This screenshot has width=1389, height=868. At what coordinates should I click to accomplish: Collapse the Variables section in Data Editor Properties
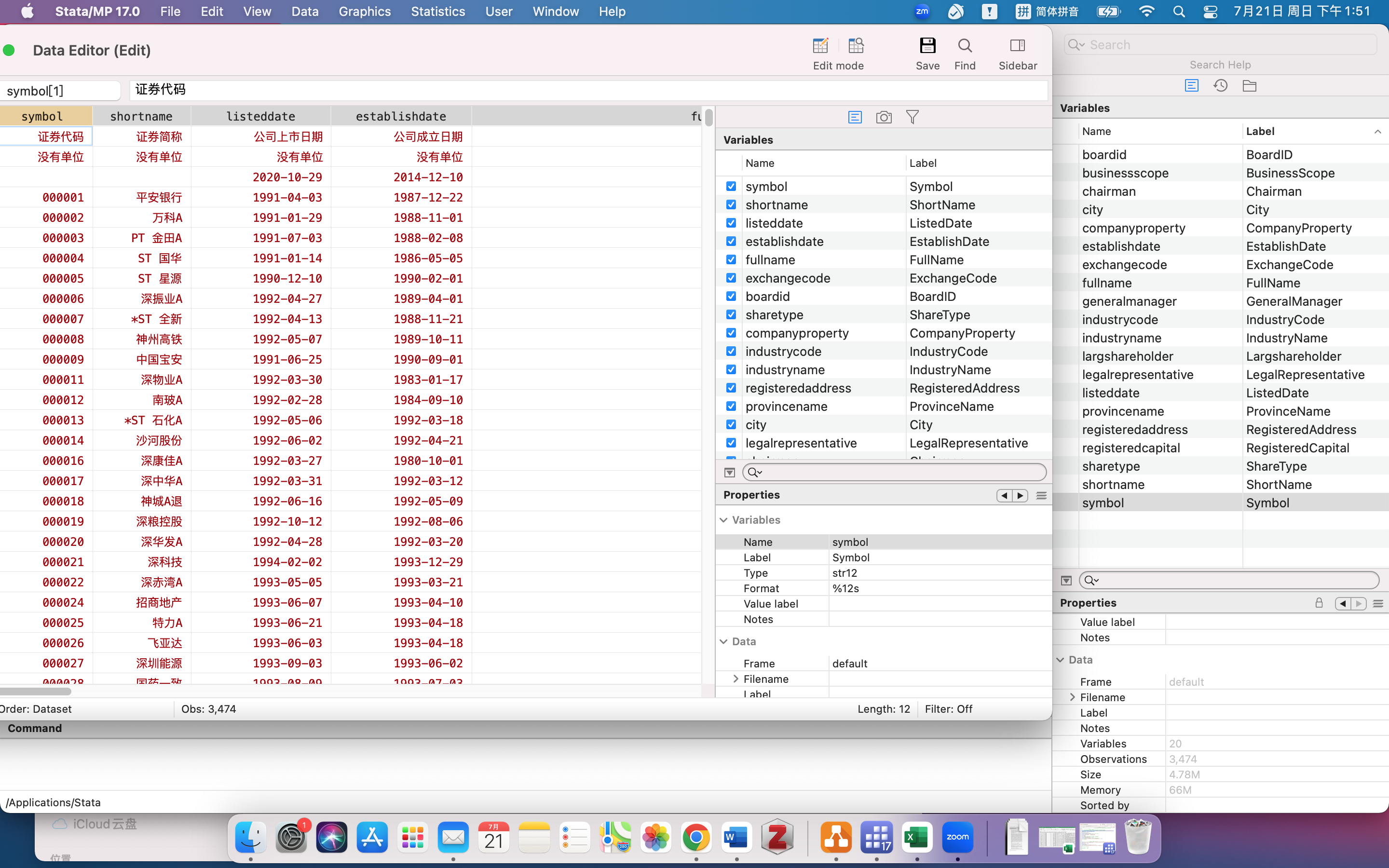[724, 520]
